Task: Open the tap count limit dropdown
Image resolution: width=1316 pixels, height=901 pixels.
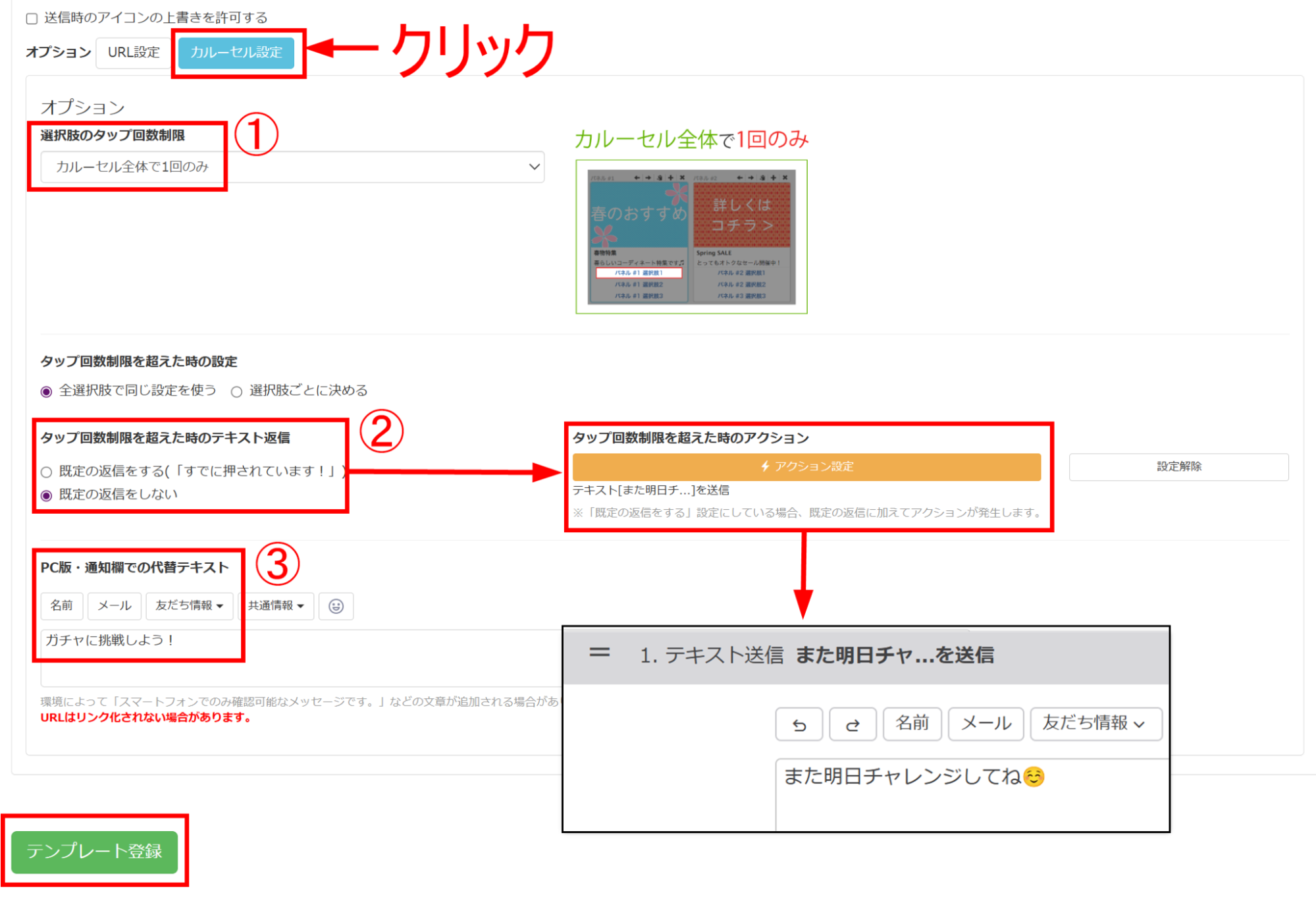Action: coord(292,167)
